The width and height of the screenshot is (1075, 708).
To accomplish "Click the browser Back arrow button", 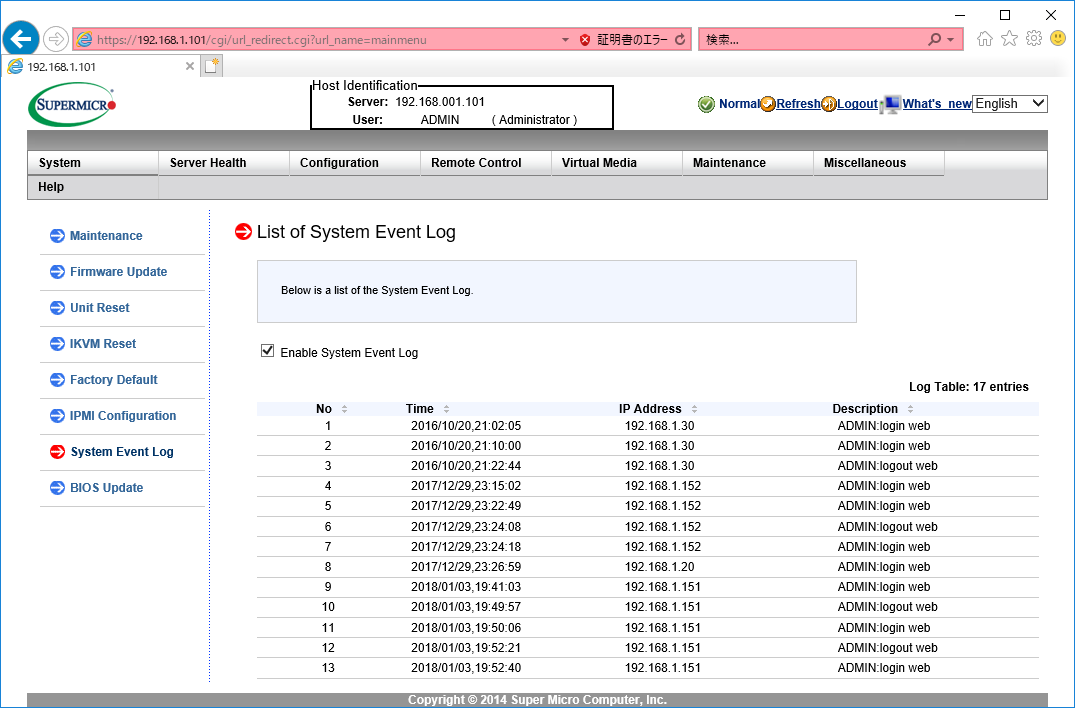I will (21, 39).
